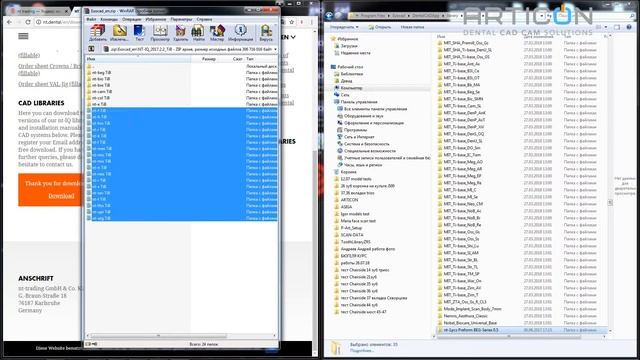Click Новая папка in the Explorer toolbar
The image size is (640, 360).
click(412, 27)
